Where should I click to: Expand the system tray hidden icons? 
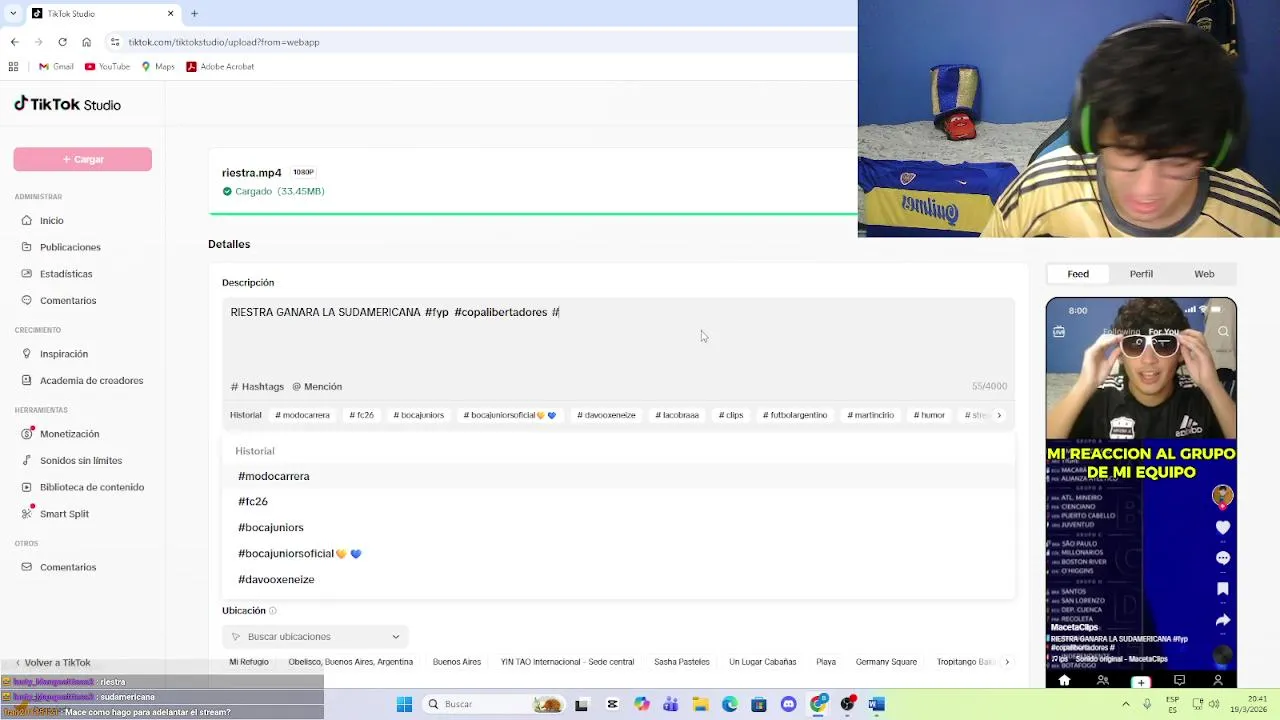(x=1126, y=704)
